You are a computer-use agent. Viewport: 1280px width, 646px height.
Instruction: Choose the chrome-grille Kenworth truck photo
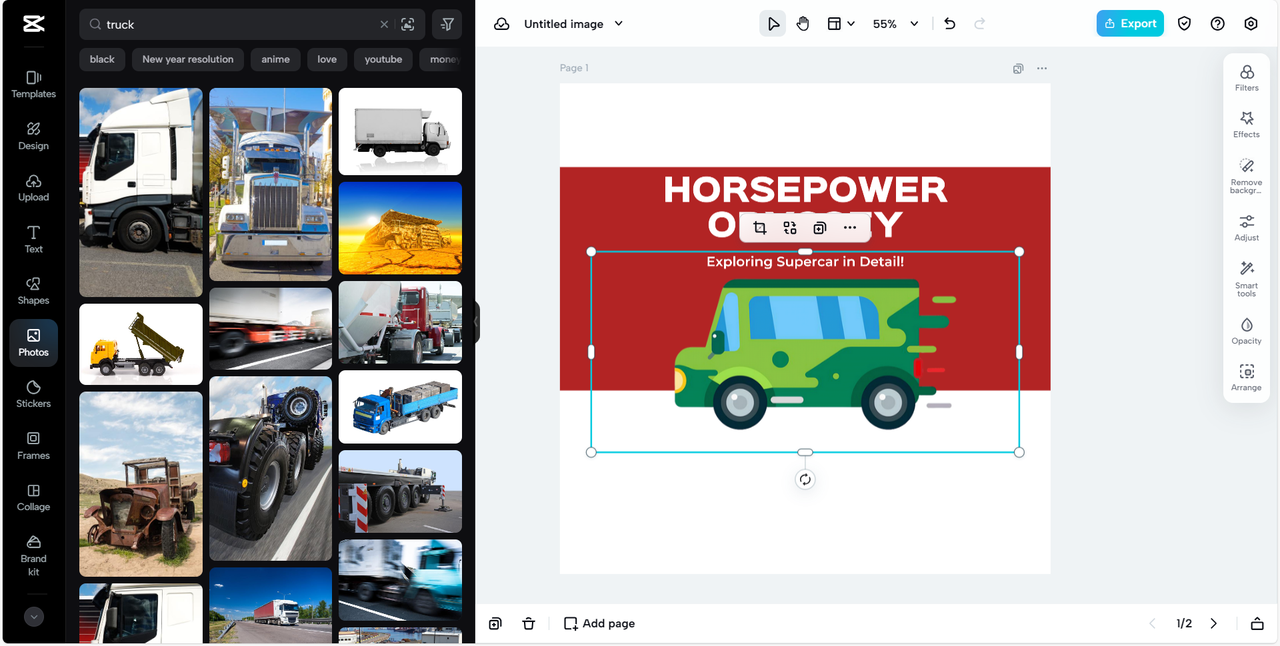pos(270,184)
